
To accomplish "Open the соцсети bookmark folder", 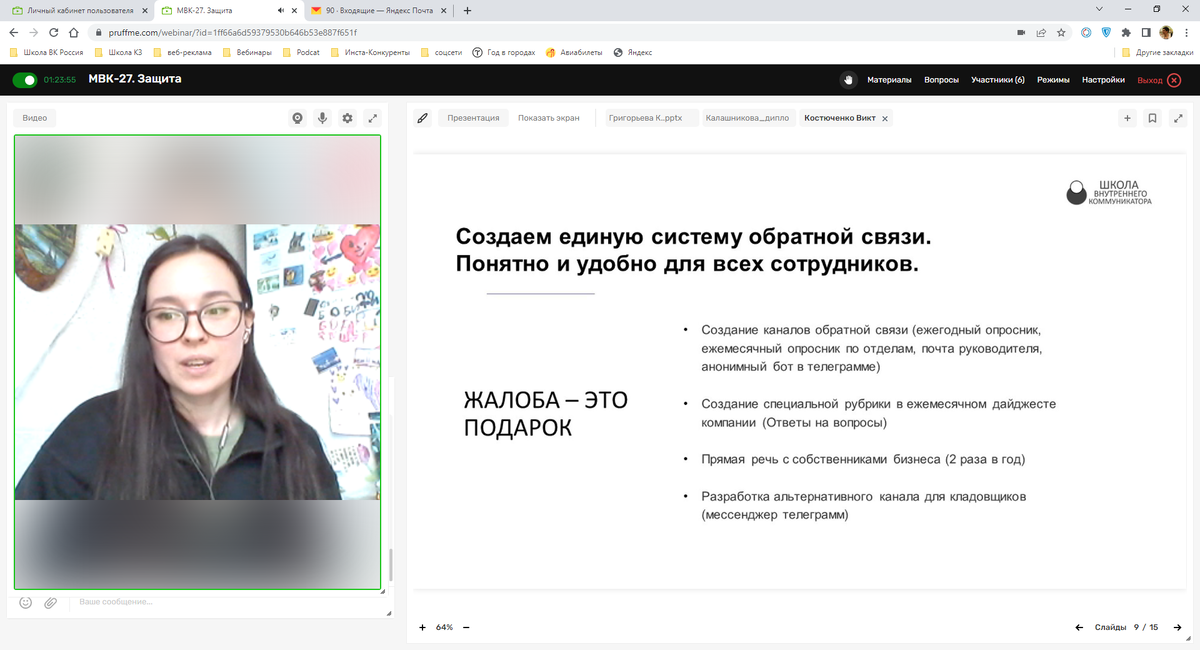I will (442, 52).
